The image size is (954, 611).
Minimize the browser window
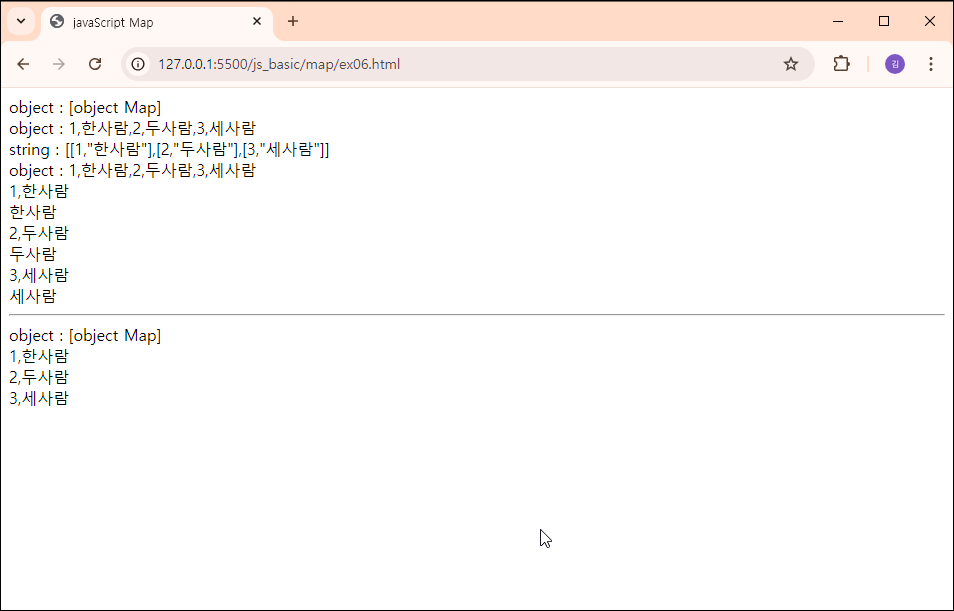click(x=838, y=21)
